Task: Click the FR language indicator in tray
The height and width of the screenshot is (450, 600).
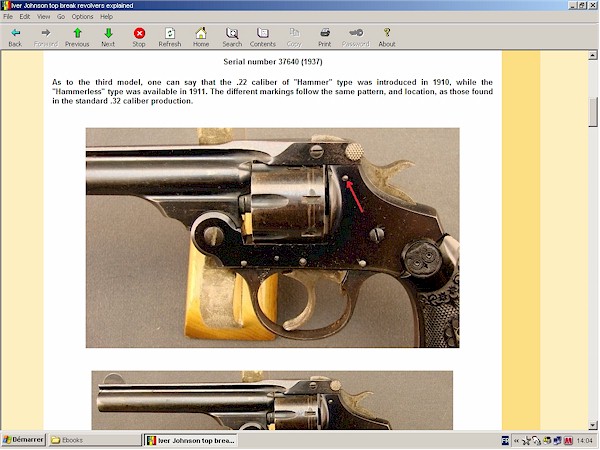Action: pos(505,441)
